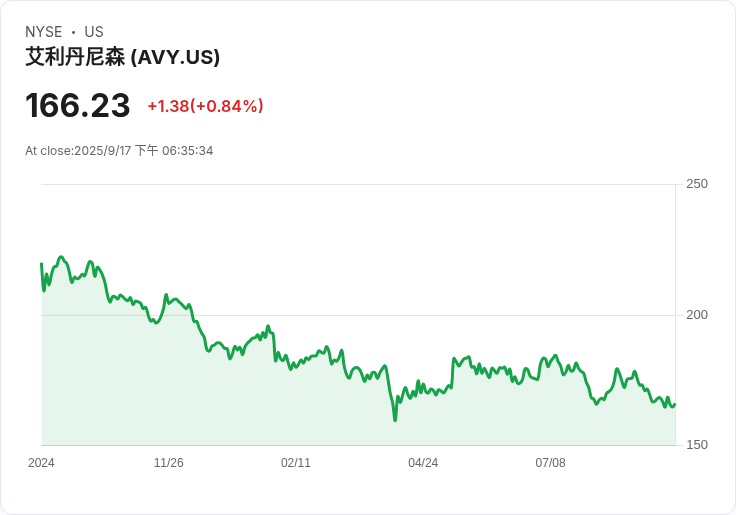Click the rightmost end of the price line

click(x=675, y=405)
